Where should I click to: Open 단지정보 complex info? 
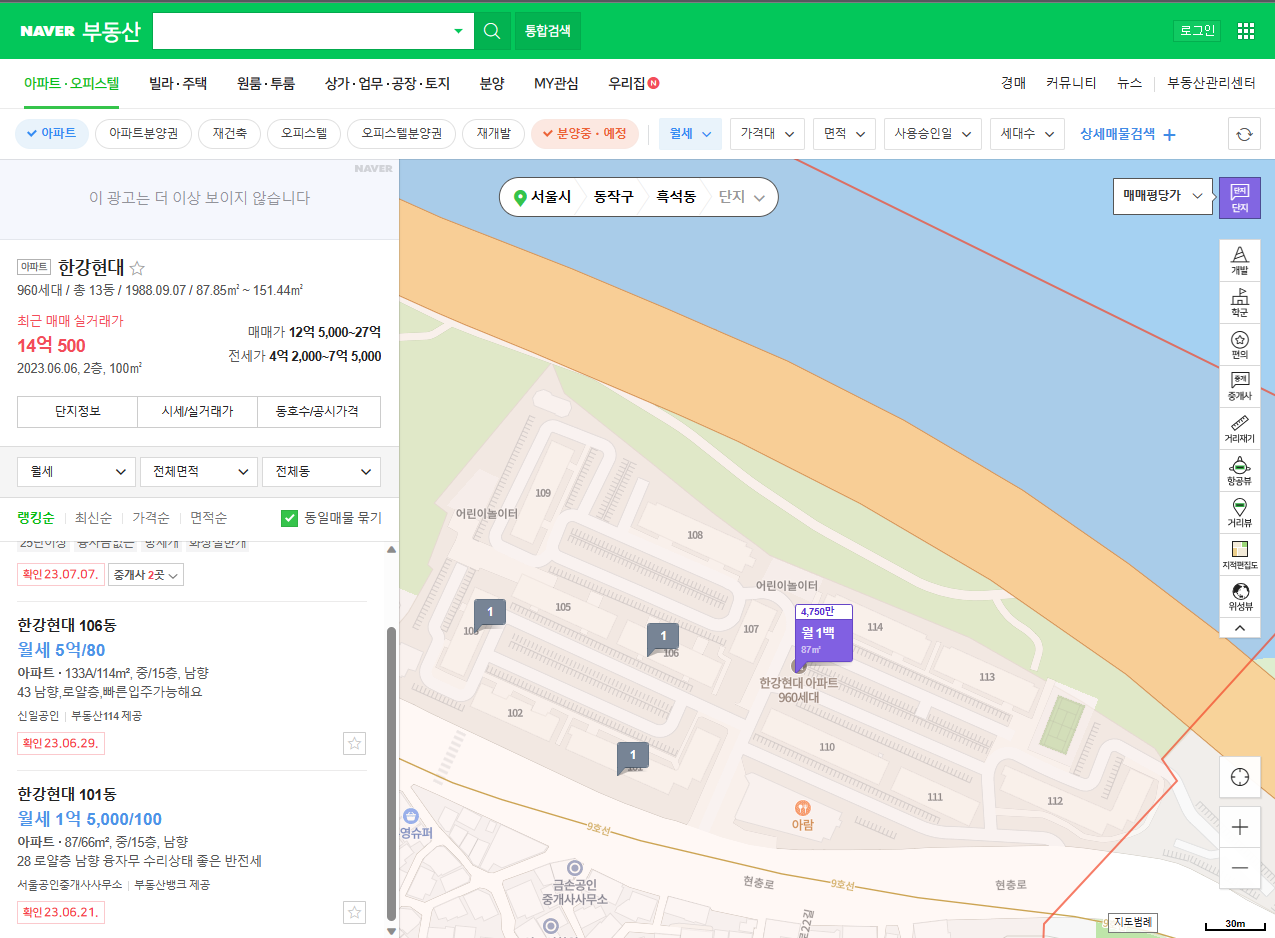77,411
